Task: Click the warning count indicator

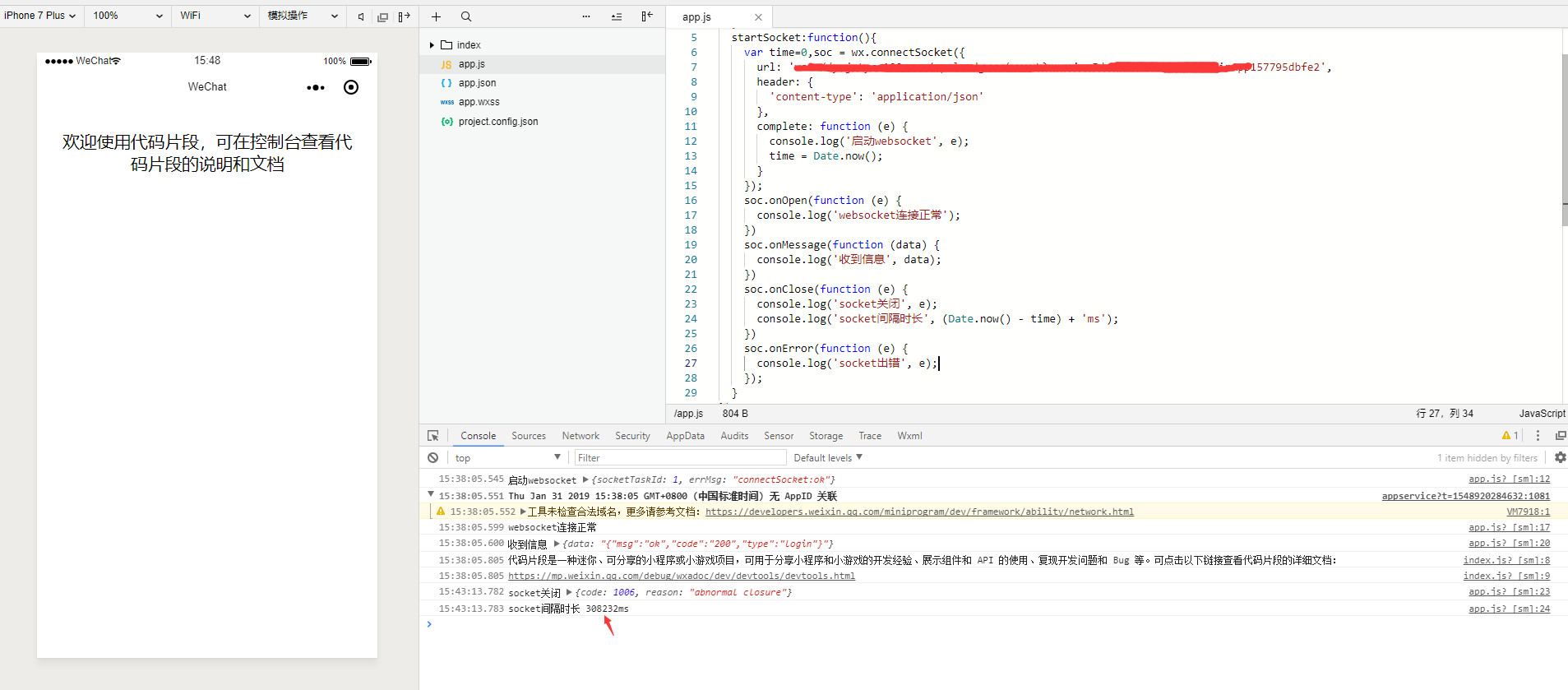Action: (x=1510, y=436)
